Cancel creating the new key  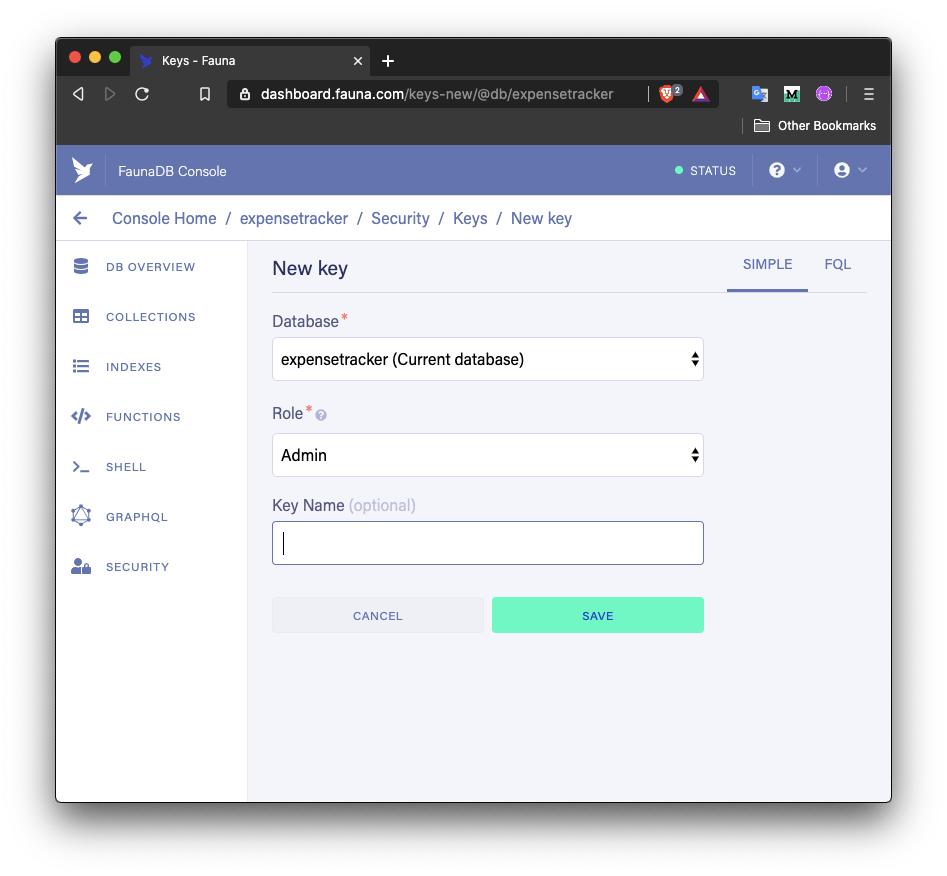click(377, 615)
